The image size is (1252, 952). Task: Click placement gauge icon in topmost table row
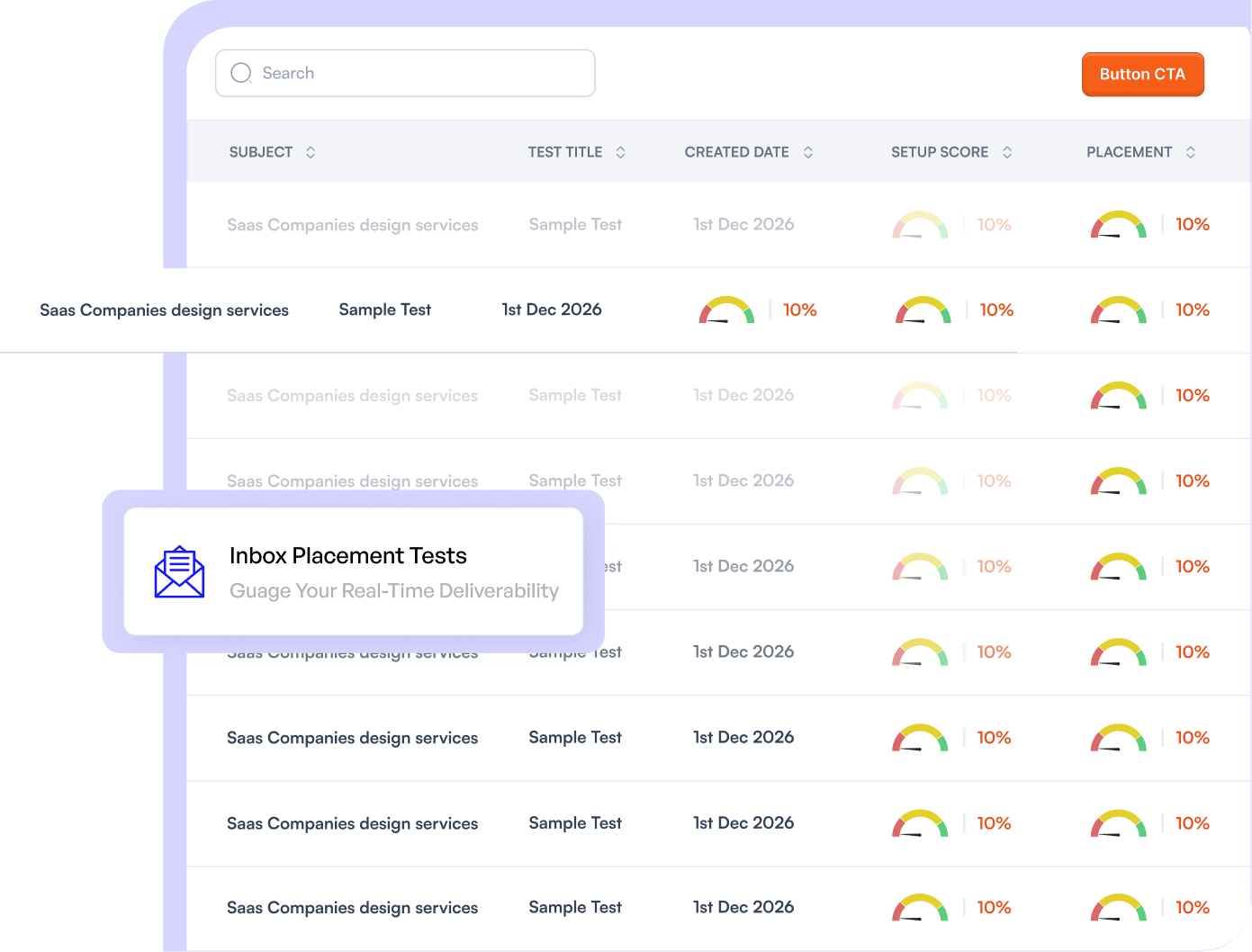tap(1118, 225)
